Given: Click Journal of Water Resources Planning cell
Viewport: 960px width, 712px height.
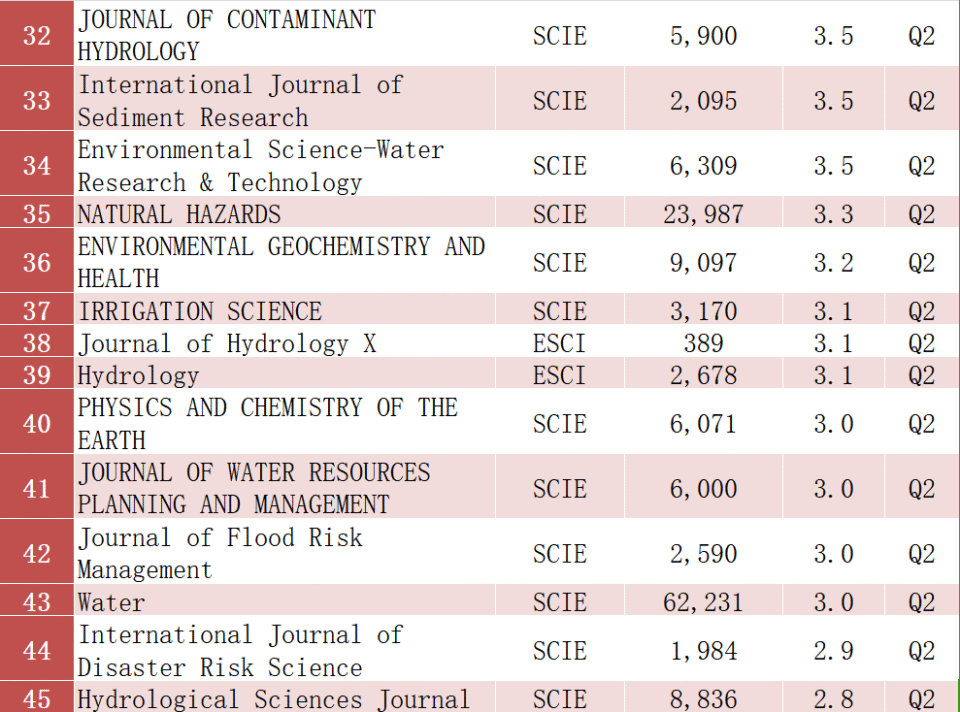Looking at the screenshot, I should (x=254, y=488).
